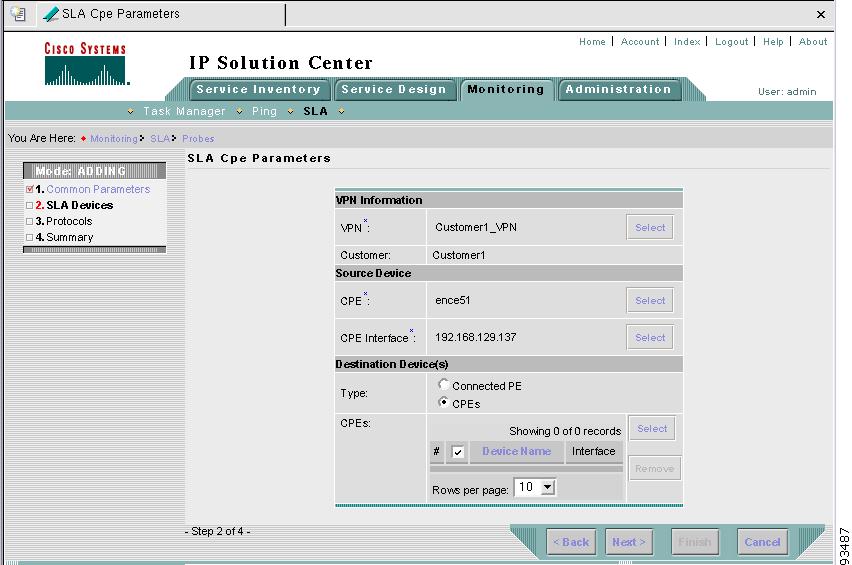Follow the Probes breadcrumb link
This screenshot has width=852, height=565.
(198, 139)
